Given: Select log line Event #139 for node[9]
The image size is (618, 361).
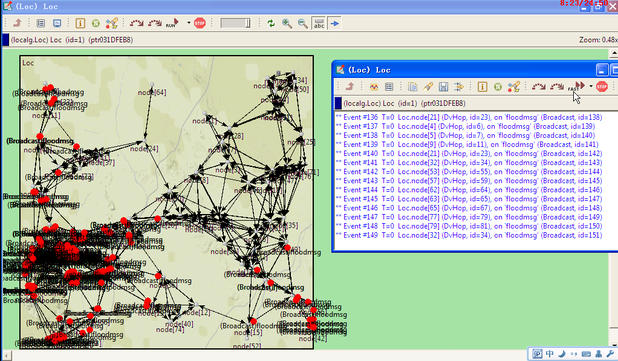Looking at the screenshot, I should click(466, 144).
